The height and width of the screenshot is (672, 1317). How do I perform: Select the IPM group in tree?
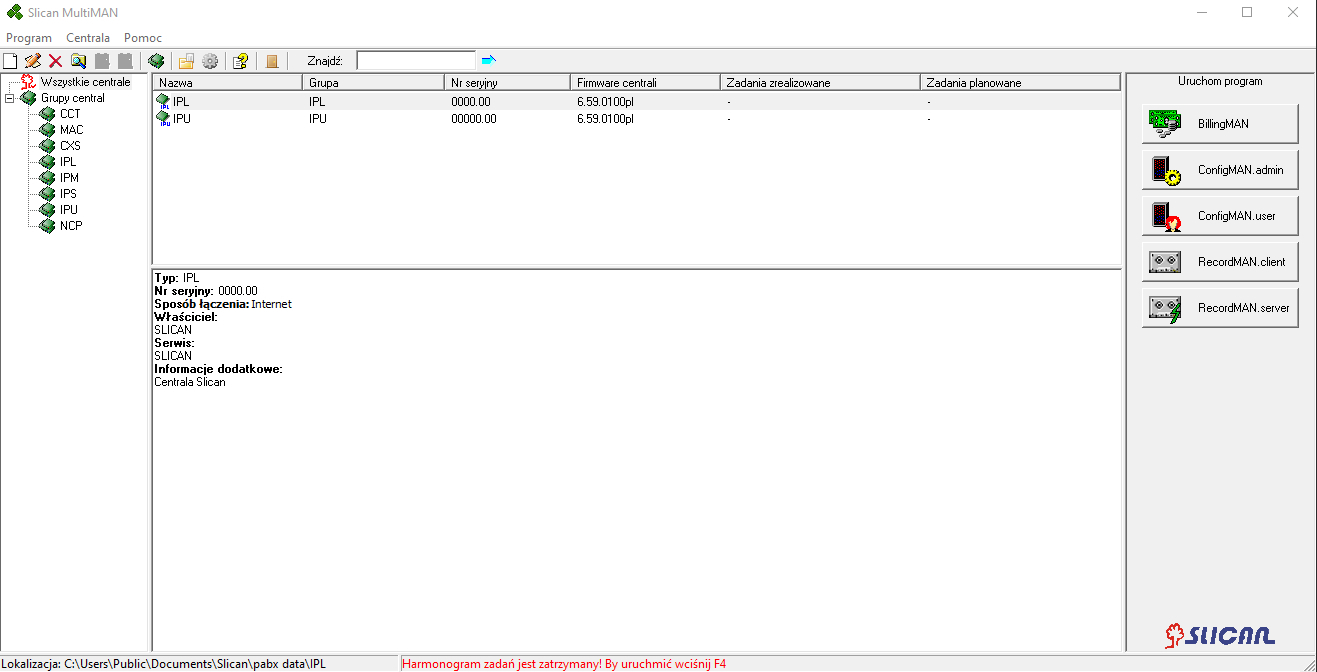pyautogui.click(x=69, y=178)
